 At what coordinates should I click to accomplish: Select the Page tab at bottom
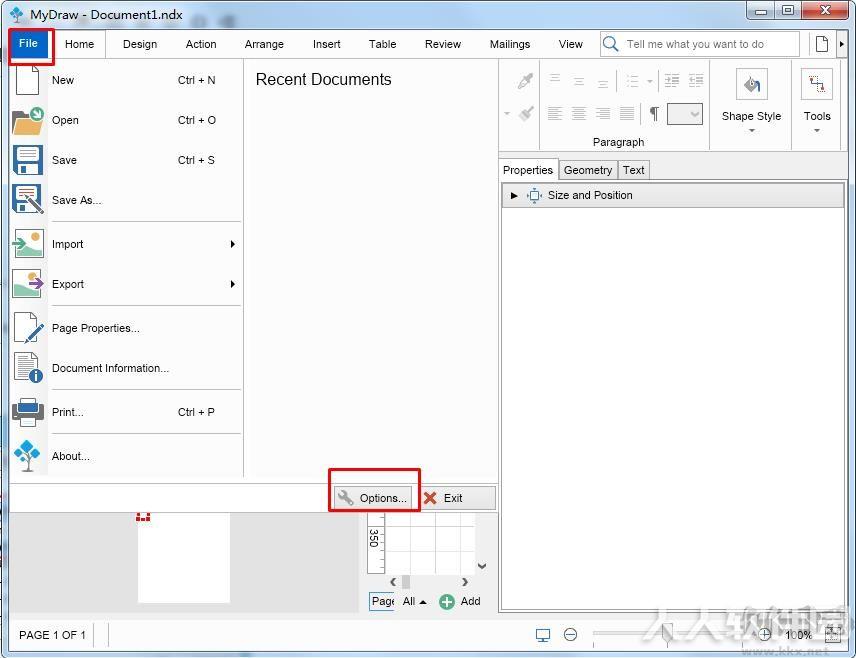point(382,601)
